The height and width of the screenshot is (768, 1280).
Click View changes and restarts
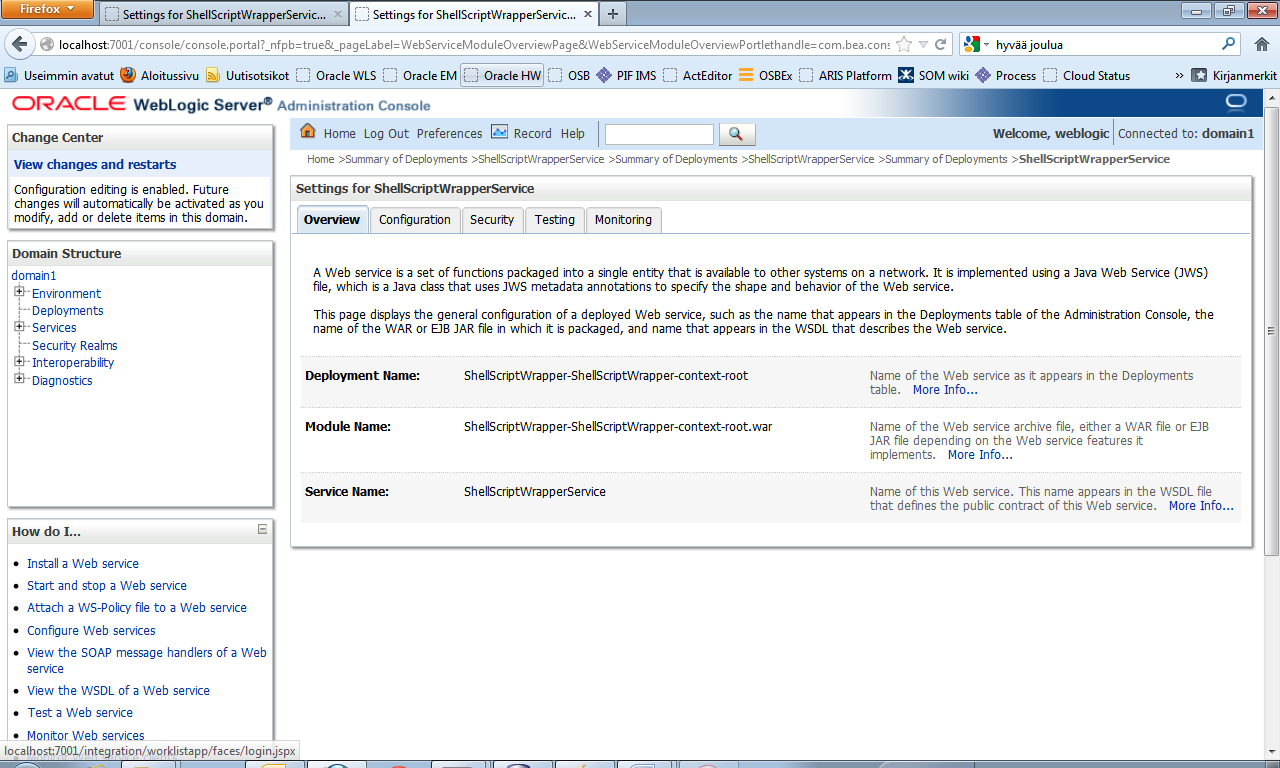point(95,164)
